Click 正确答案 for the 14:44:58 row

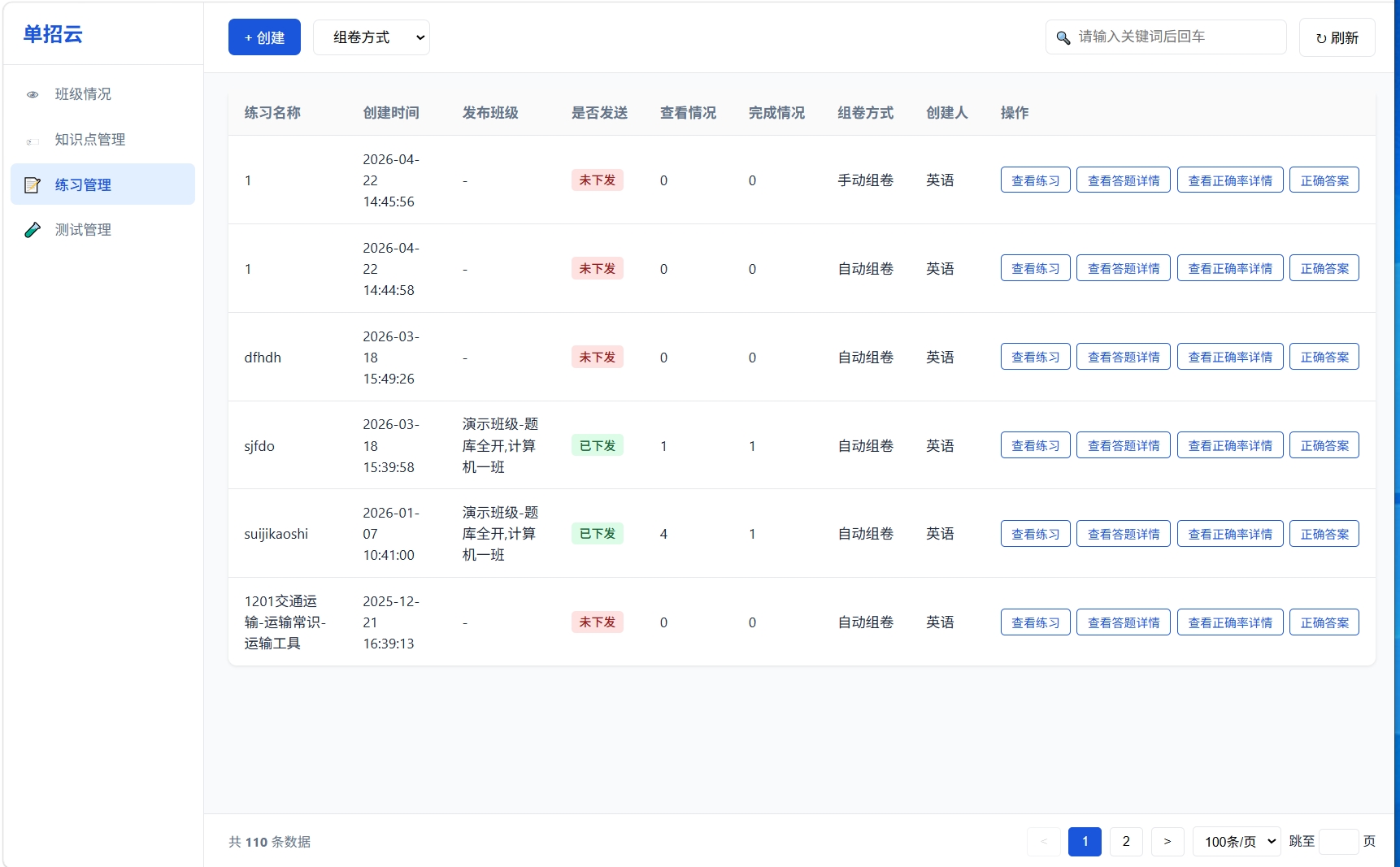tap(1324, 268)
